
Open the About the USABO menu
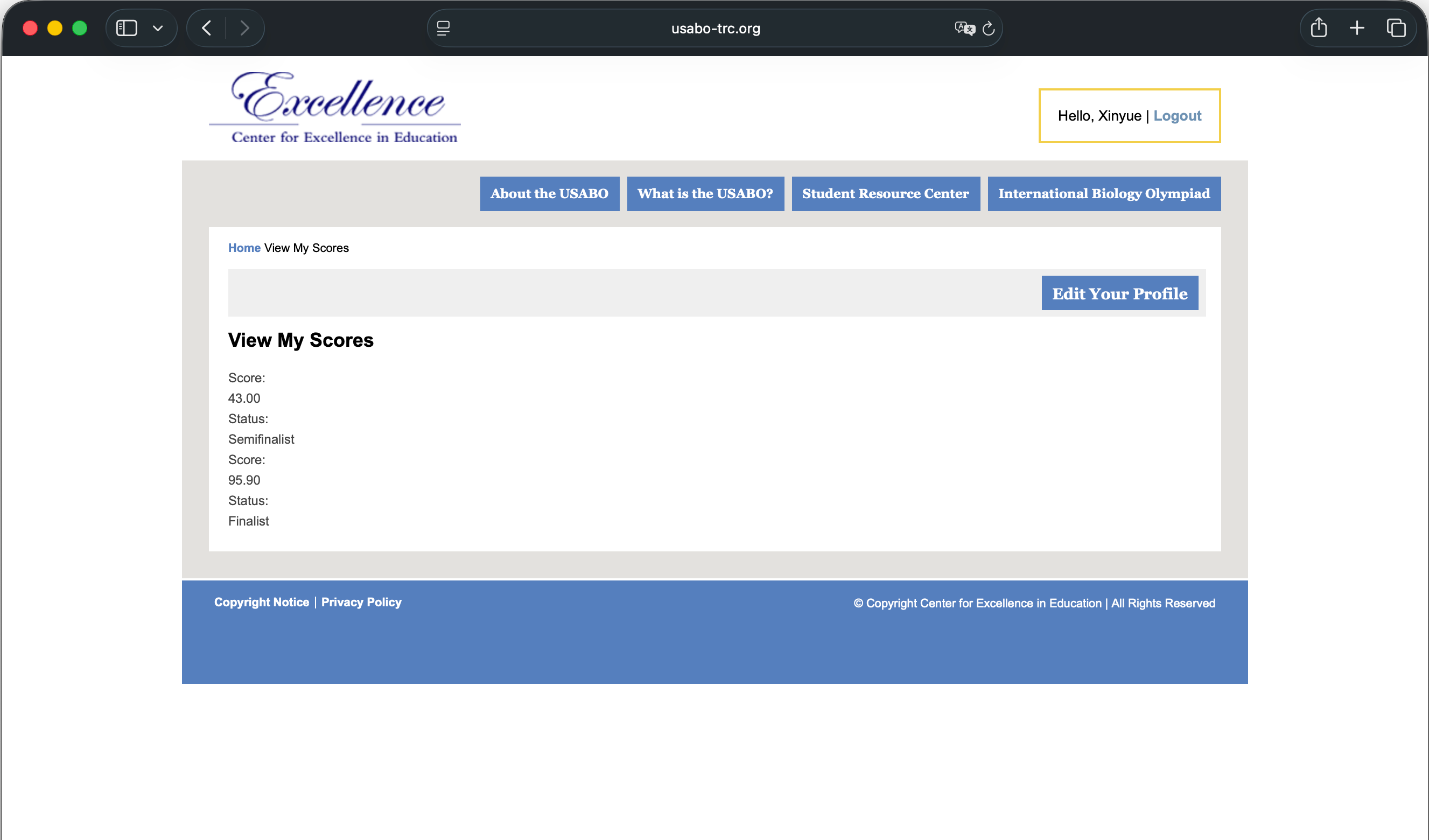(x=549, y=193)
